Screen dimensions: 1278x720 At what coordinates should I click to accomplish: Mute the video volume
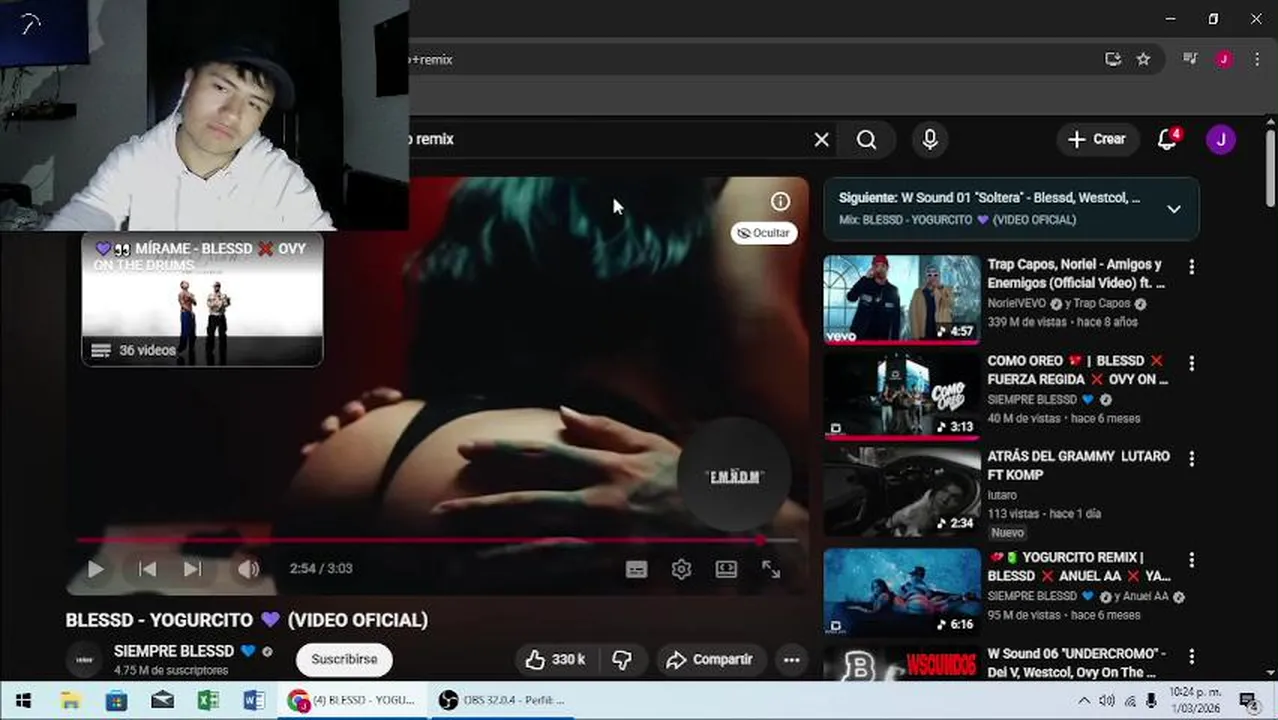pyautogui.click(x=248, y=569)
